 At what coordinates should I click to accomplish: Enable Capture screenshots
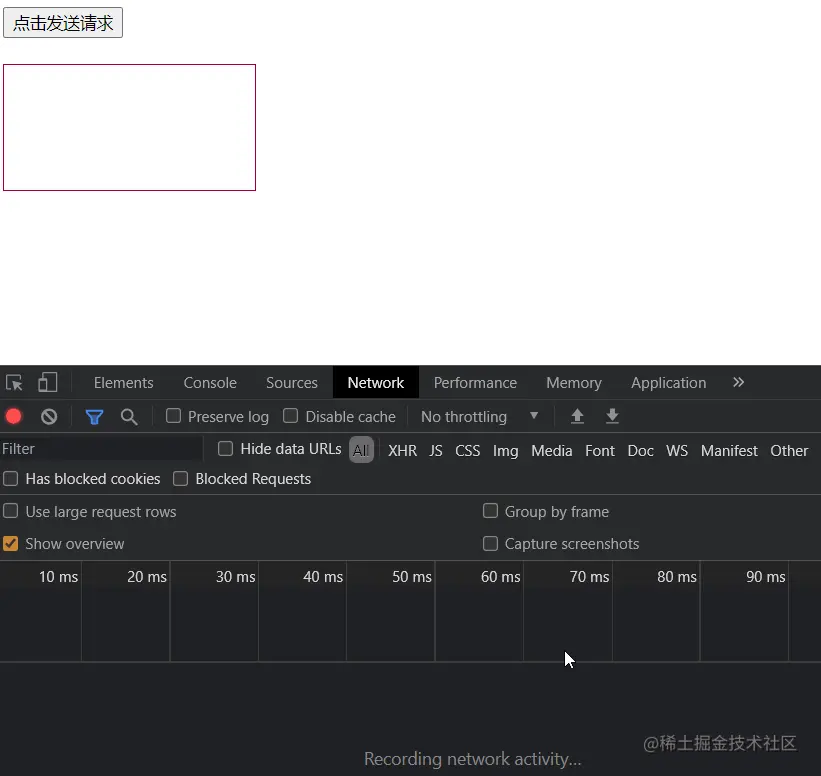[x=490, y=544]
